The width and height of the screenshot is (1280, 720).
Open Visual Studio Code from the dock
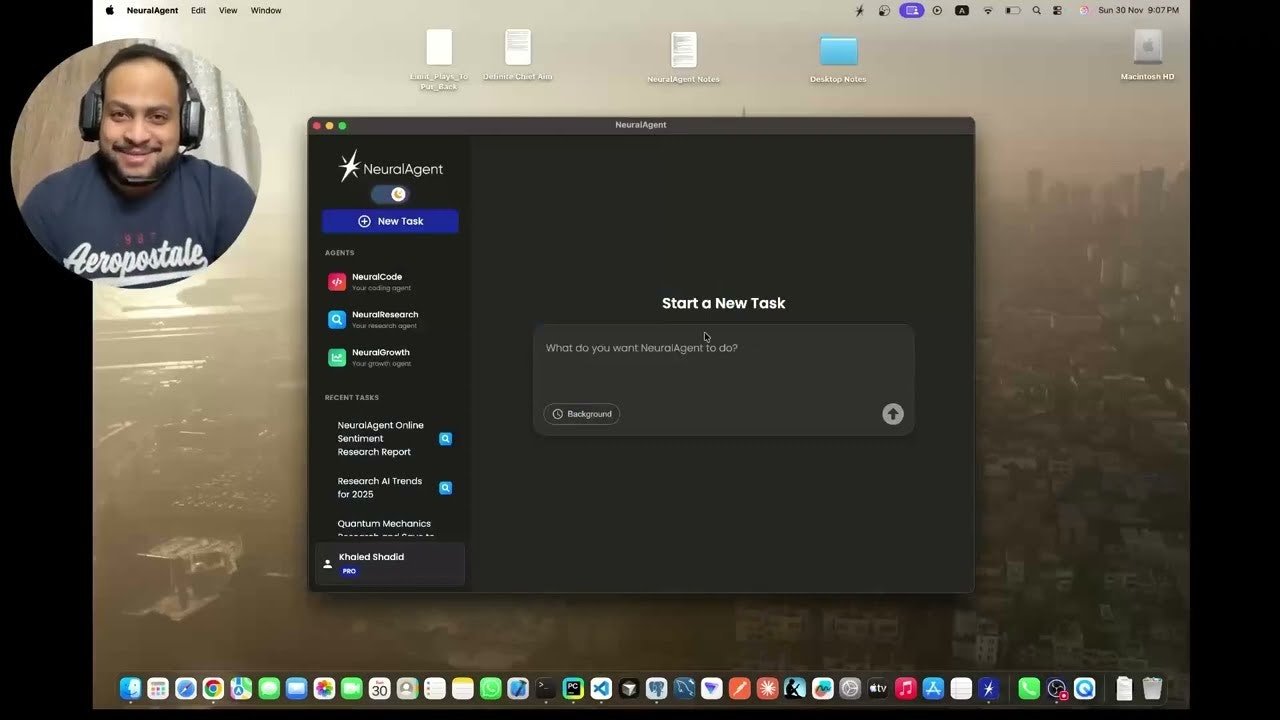pyautogui.click(x=601, y=688)
